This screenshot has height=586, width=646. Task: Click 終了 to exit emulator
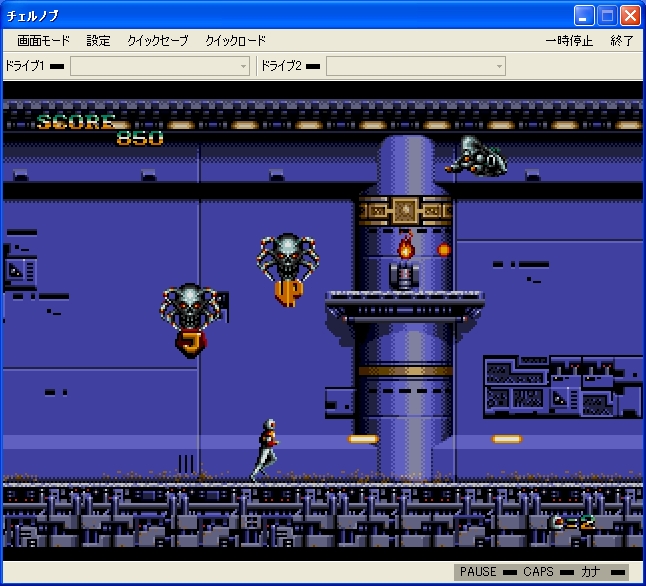(621, 41)
